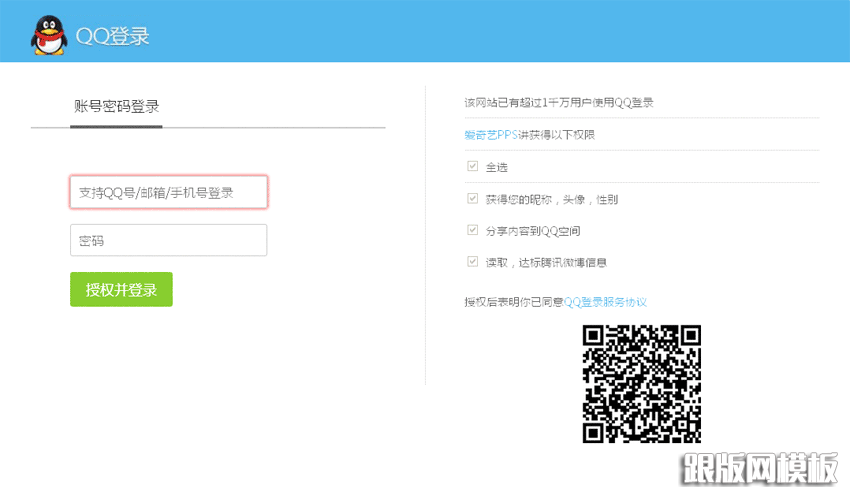The width and height of the screenshot is (850, 492).
Task: Click the 全选 label text
Action: [497, 167]
